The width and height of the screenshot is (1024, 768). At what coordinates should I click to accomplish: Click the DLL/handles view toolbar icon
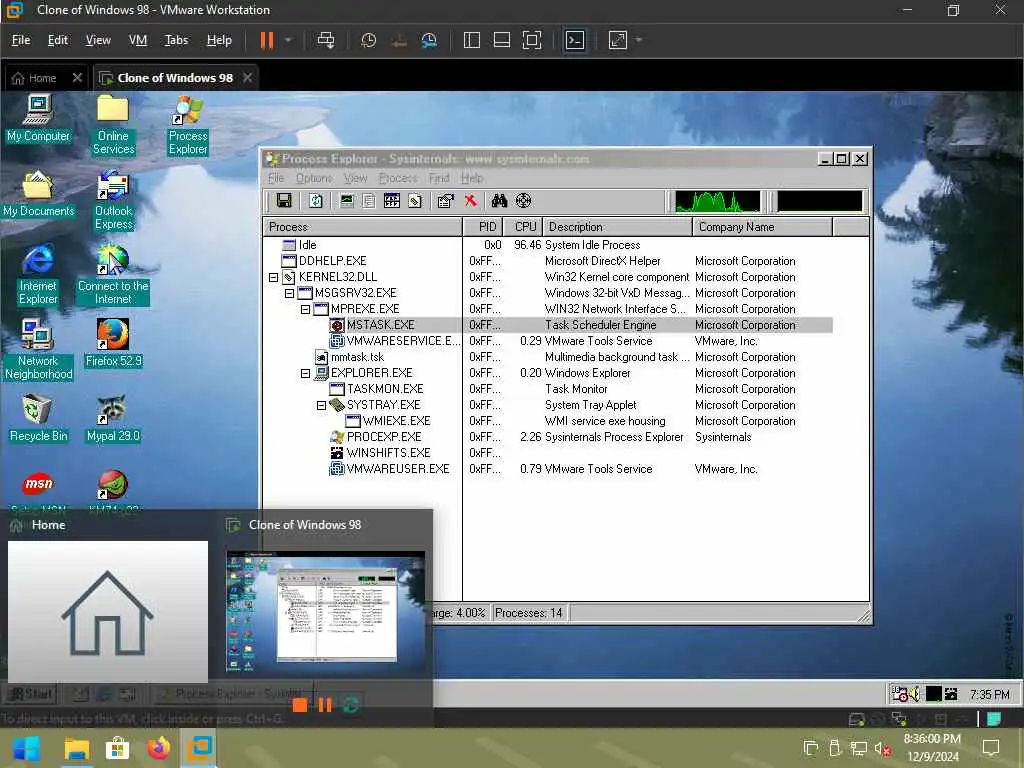415,200
